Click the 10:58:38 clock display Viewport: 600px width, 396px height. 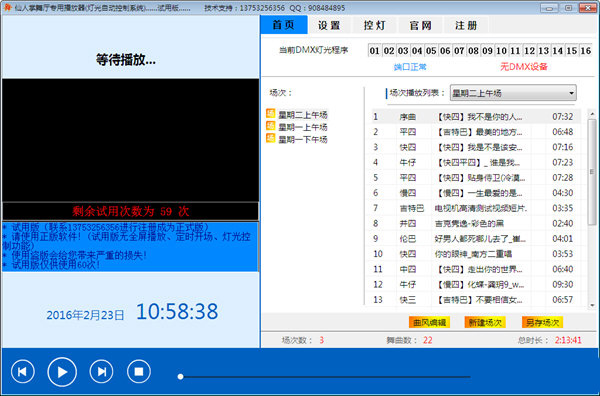177,312
